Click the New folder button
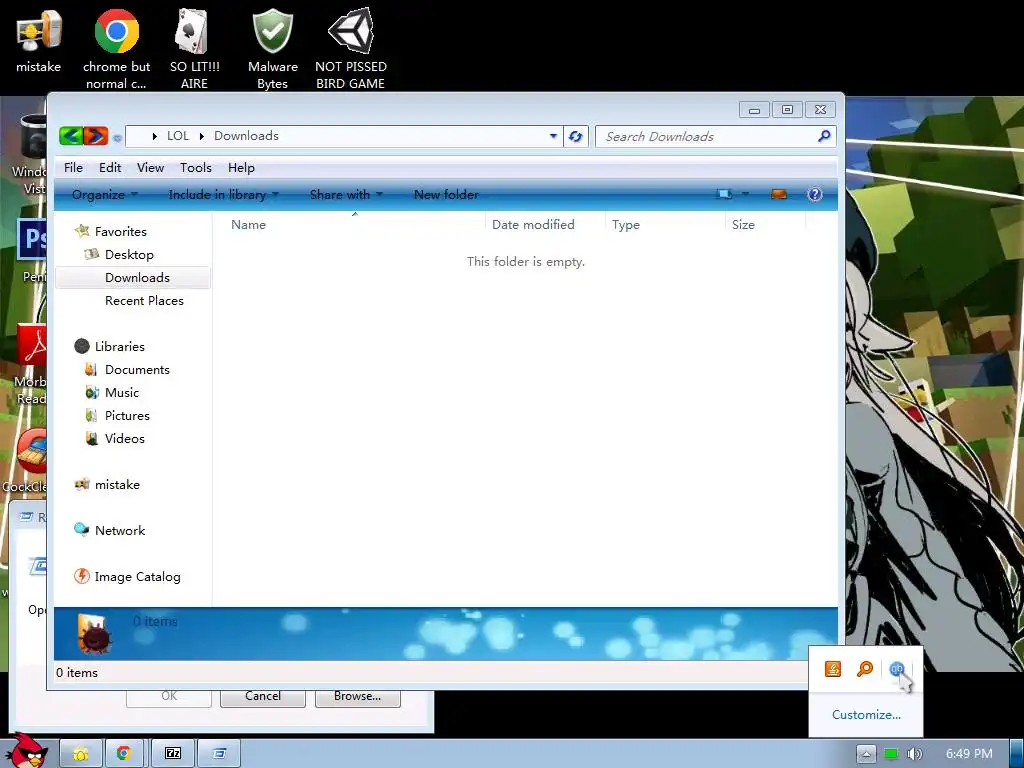1024x768 pixels. (x=446, y=194)
